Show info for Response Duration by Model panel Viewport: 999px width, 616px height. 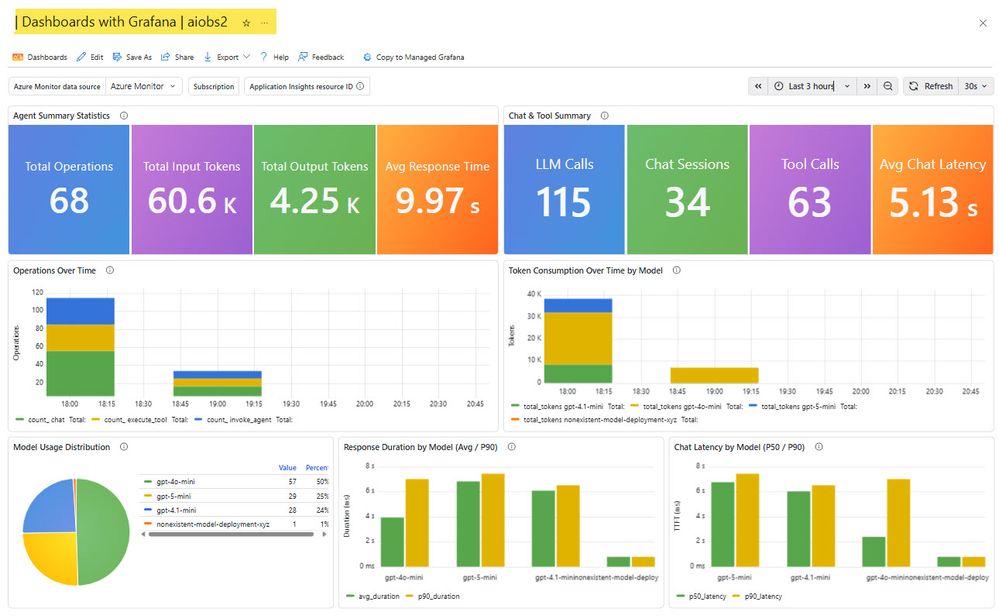[x=512, y=447]
